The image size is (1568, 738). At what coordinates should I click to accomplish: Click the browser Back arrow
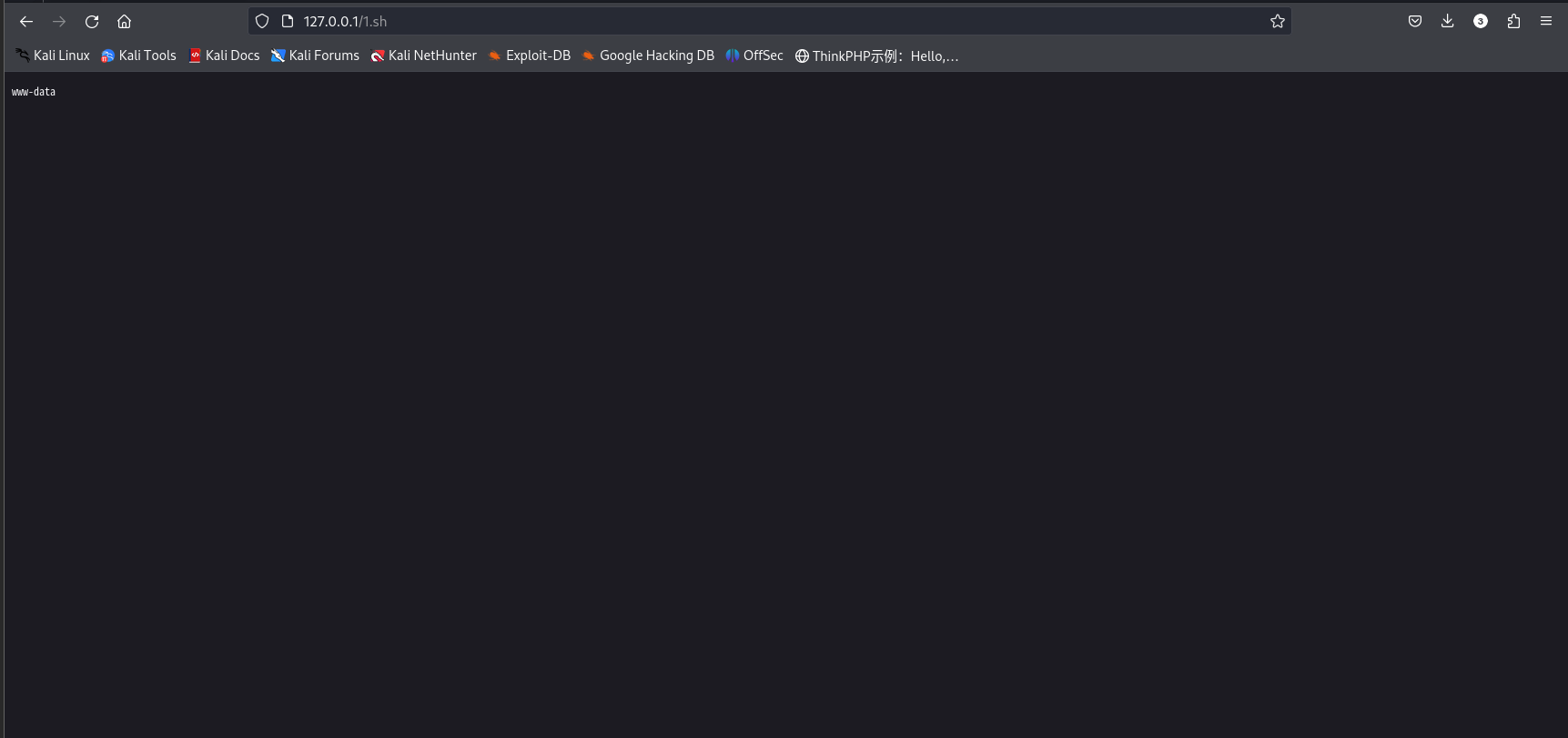pyautogui.click(x=26, y=21)
